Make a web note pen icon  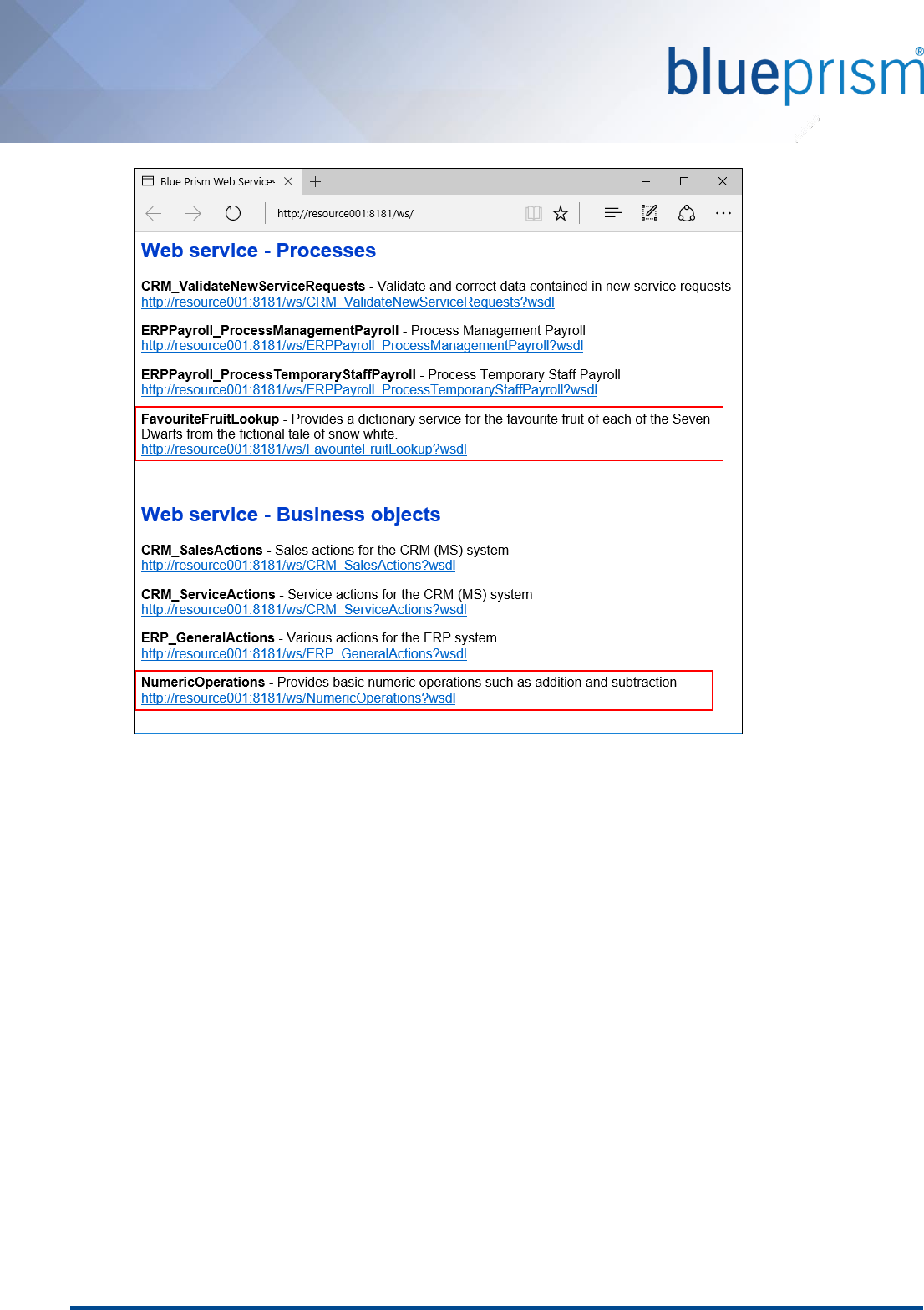(x=649, y=213)
